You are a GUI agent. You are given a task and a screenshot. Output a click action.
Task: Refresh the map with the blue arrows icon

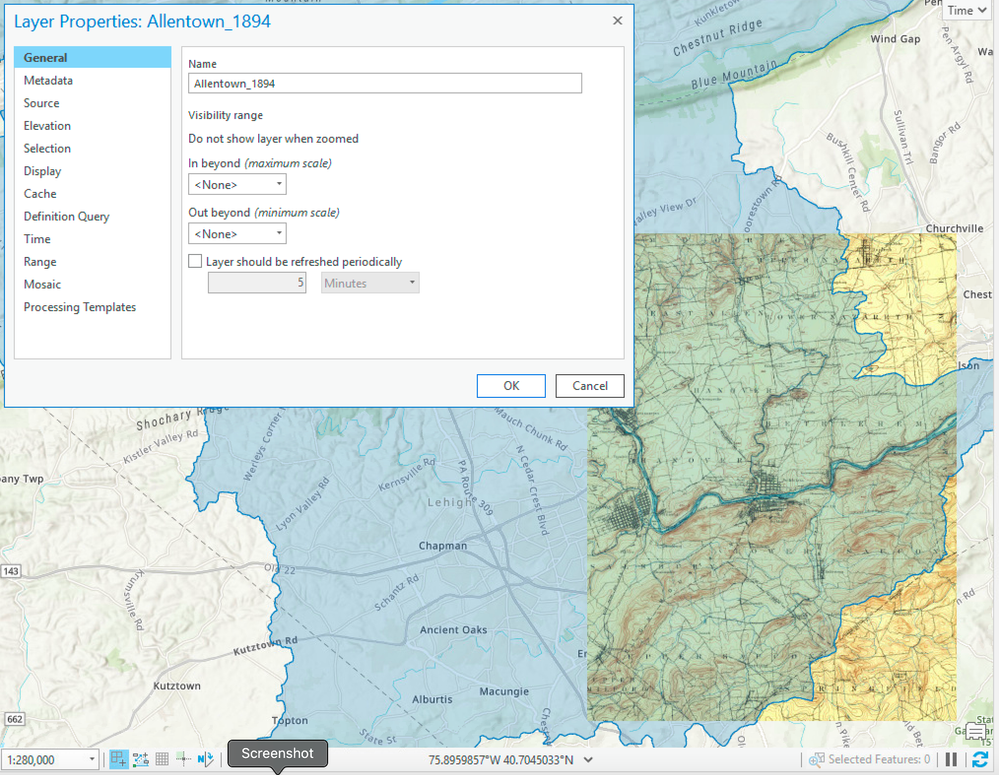980,759
